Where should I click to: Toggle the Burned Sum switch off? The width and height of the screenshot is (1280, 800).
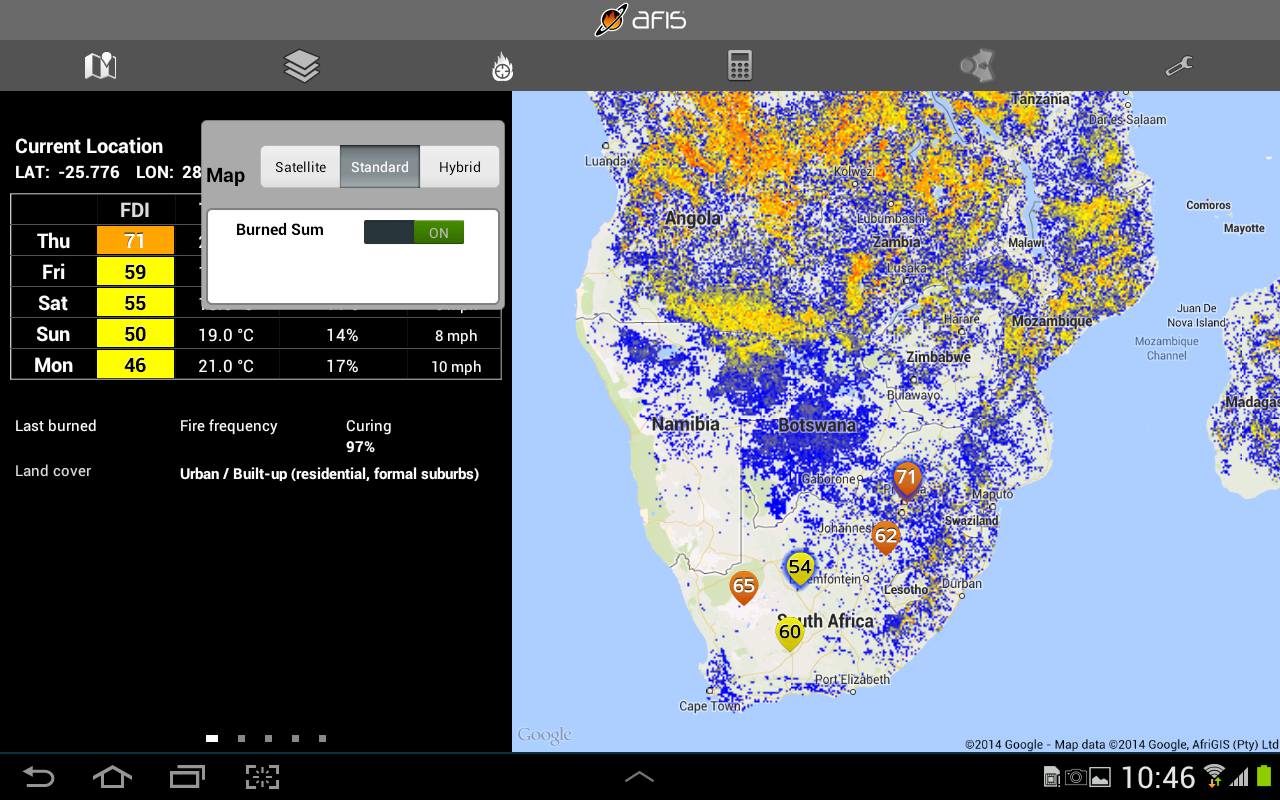tap(414, 232)
